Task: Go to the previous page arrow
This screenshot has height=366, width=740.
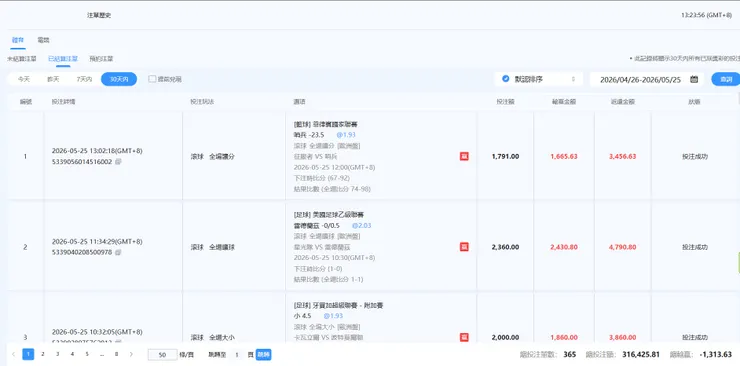Action: 13,354
